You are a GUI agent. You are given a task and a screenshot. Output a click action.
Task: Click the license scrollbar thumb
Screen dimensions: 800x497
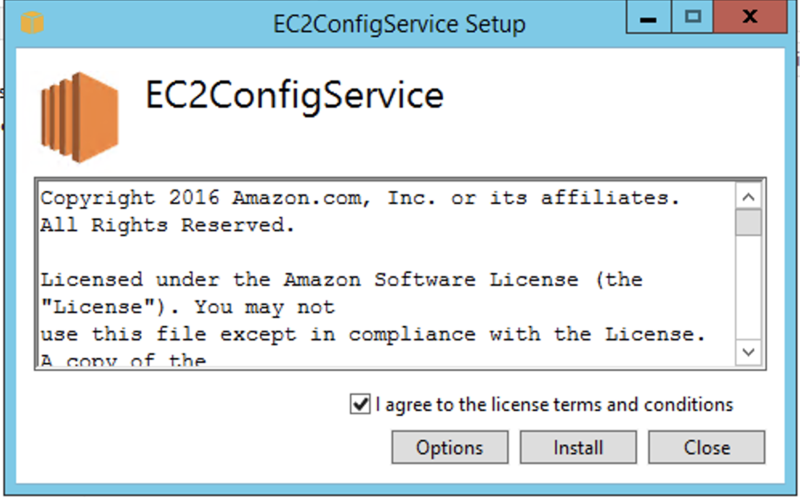point(748,221)
